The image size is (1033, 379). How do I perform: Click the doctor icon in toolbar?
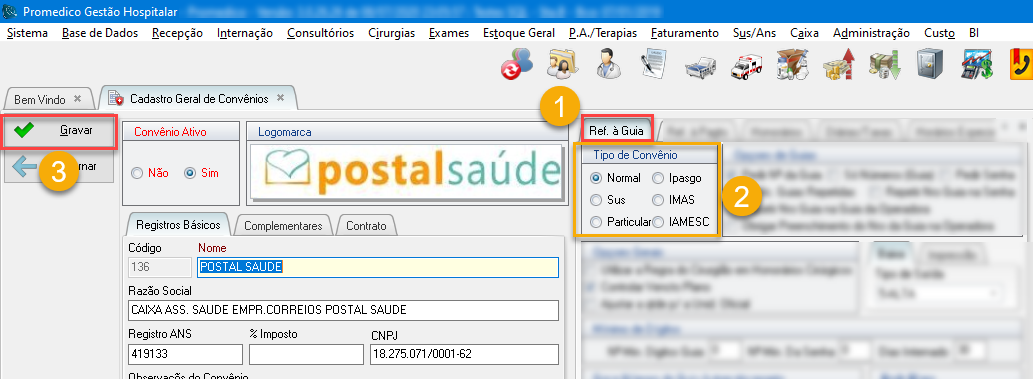(x=608, y=65)
